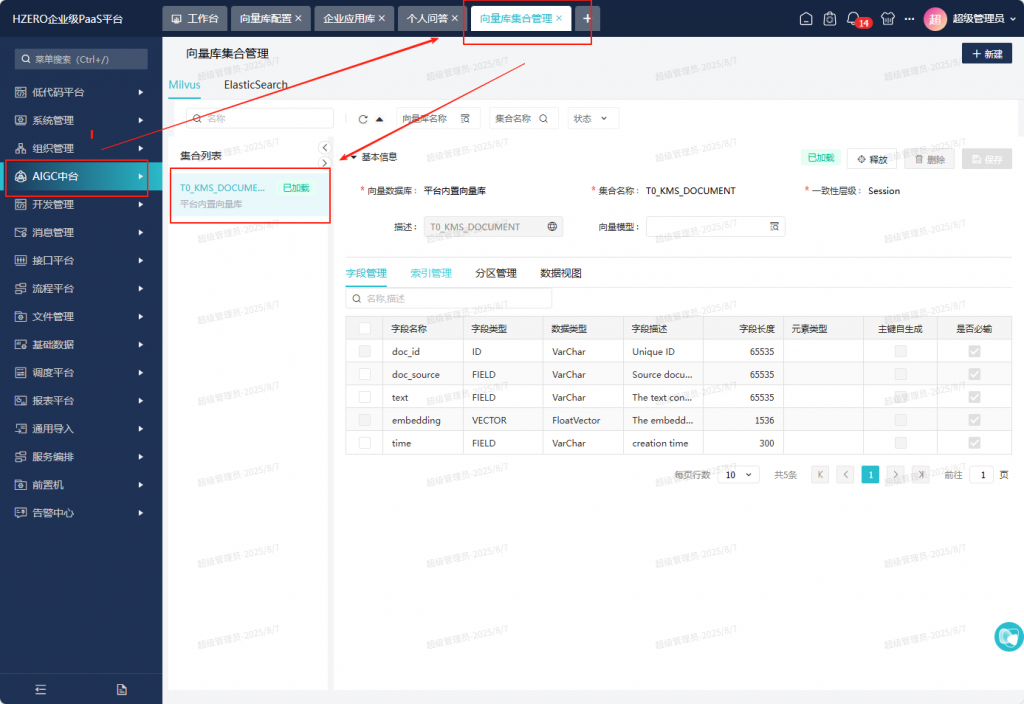Click the globe icon in 描述 field
Screen dimensions: 1024x704
[552, 227]
